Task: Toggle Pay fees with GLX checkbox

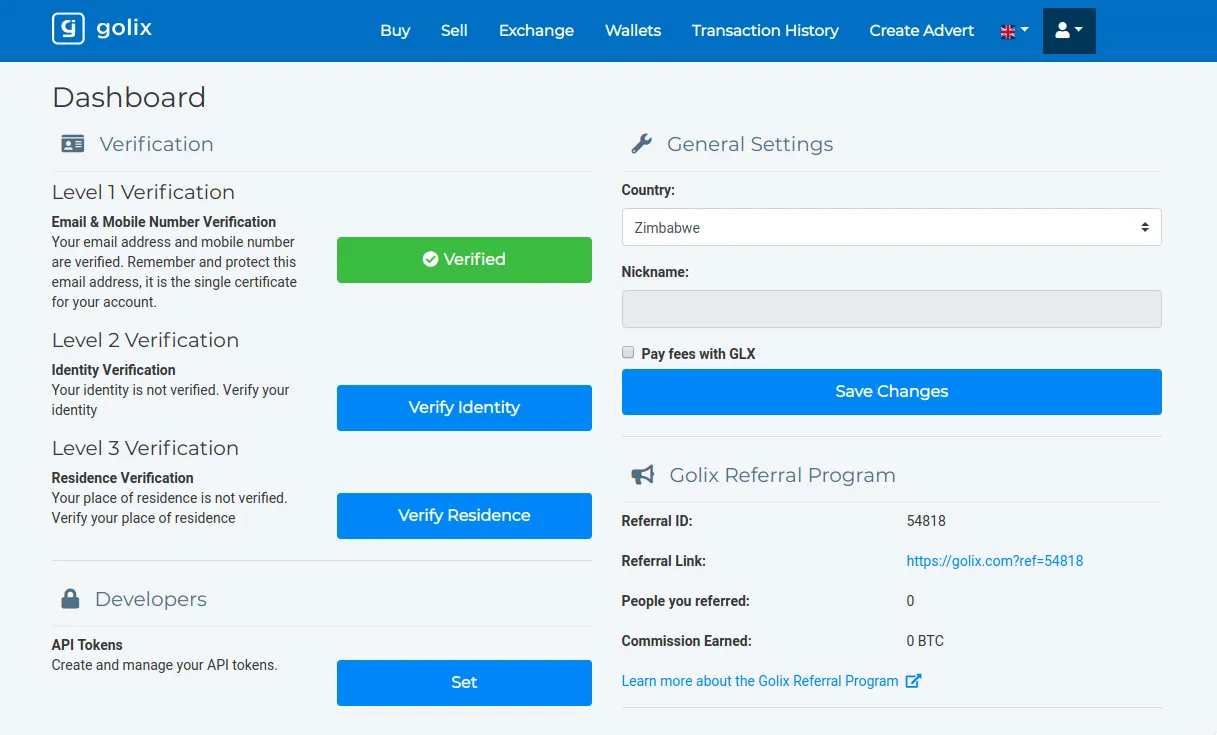Action: pyautogui.click(x=628, y=352)
